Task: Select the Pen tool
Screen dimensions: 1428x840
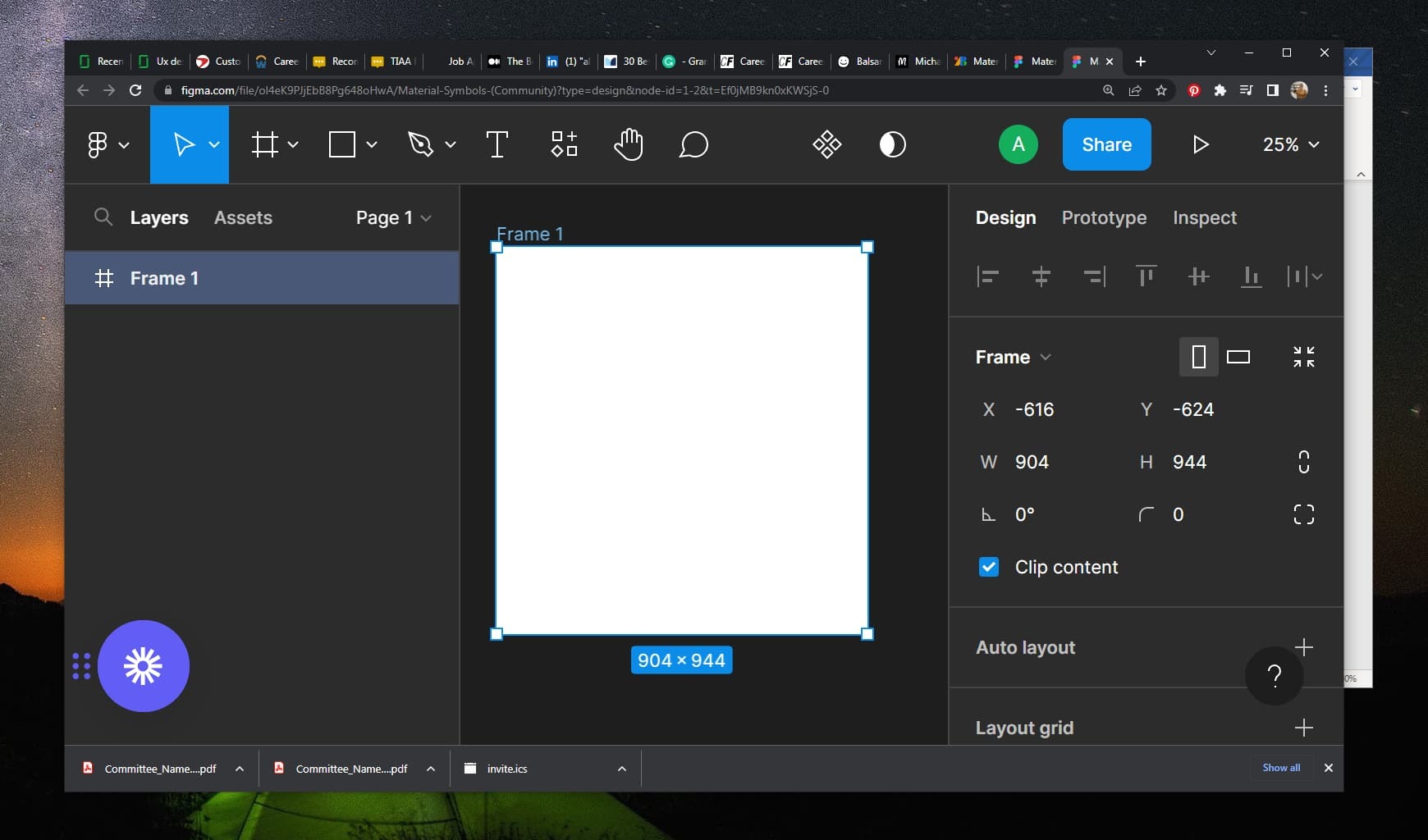Action: [420, 144]
